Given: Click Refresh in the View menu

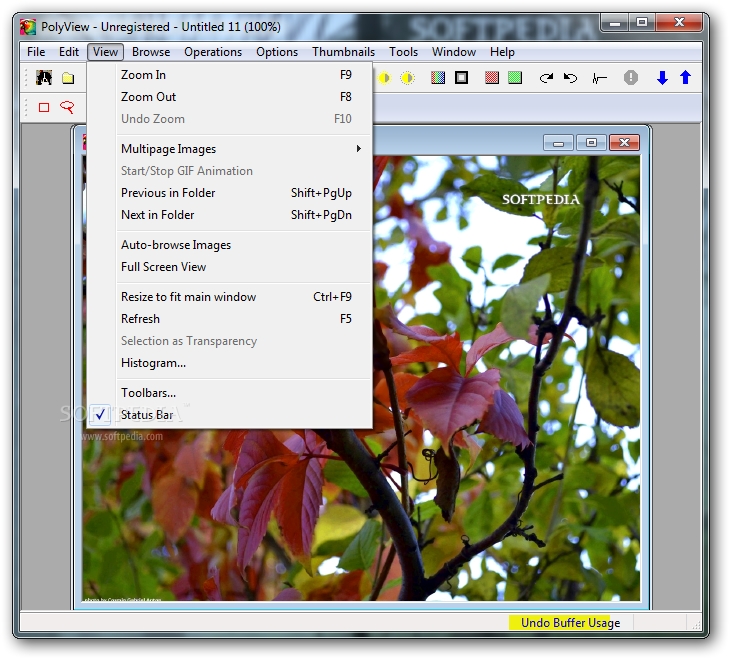Looking at the screenshot, I should pyautogui.click(x=230, y=319).
